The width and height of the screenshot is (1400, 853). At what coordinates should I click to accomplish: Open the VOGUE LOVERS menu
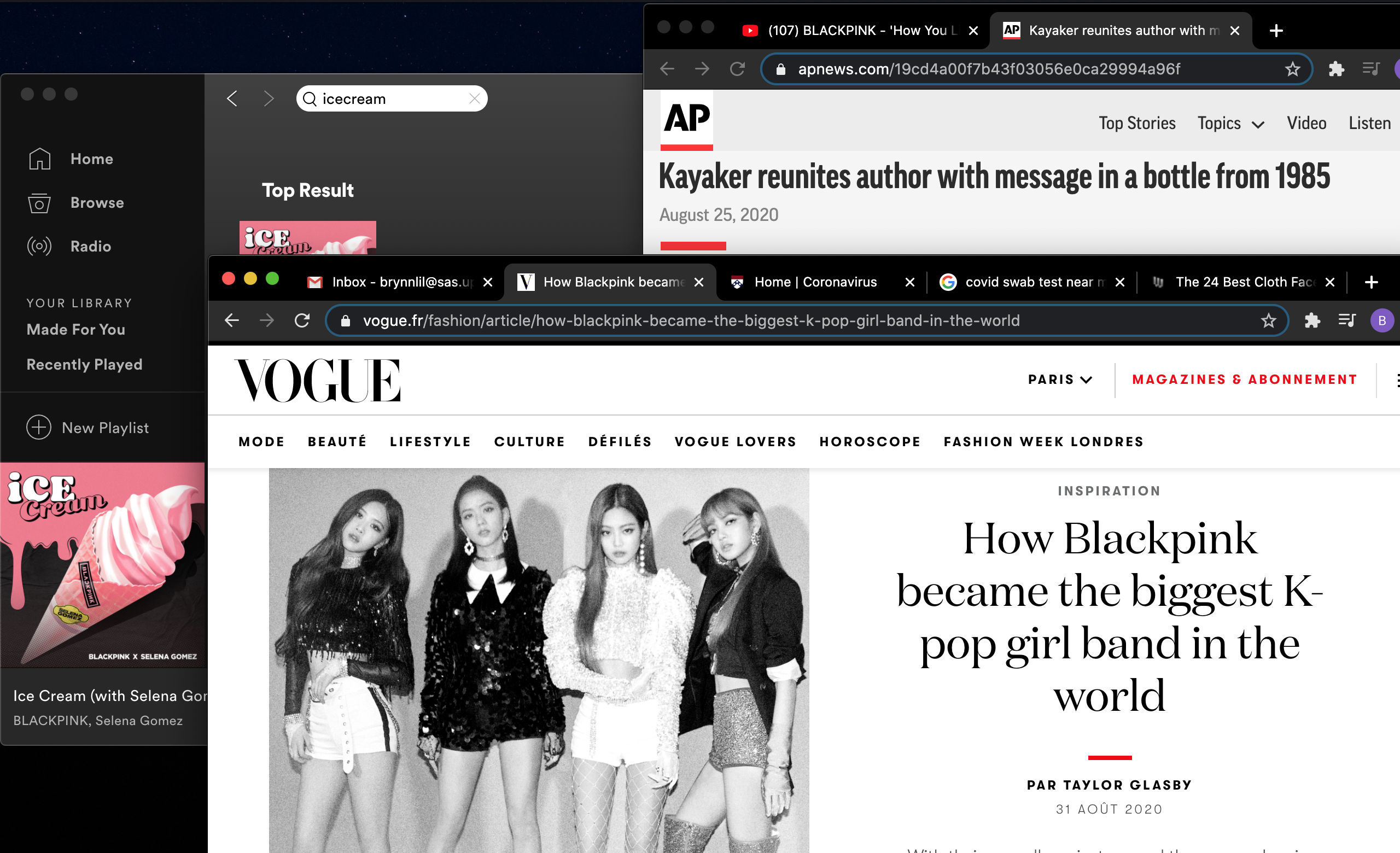point(735,441)
